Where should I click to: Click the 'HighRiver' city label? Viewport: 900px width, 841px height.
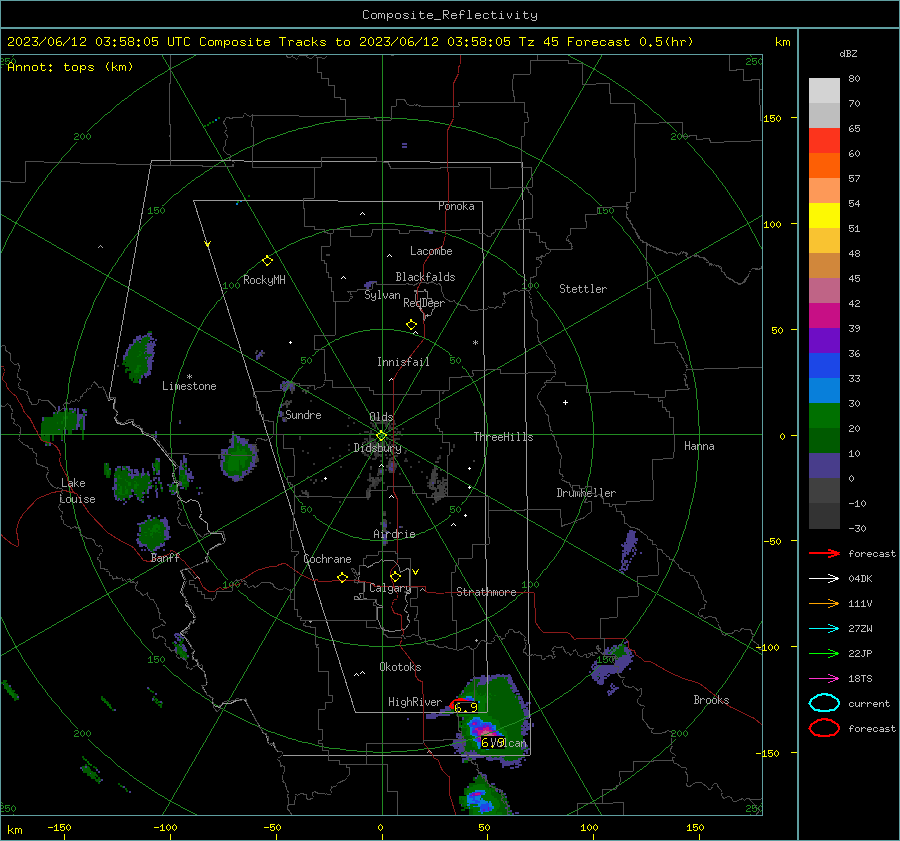[x=415, y=702]
